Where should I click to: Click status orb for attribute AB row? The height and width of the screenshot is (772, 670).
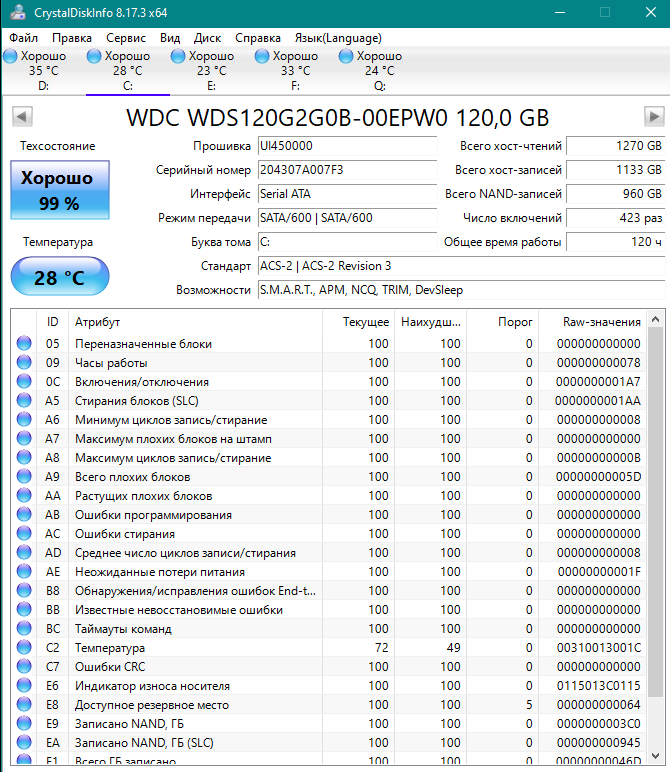point(24,515)
